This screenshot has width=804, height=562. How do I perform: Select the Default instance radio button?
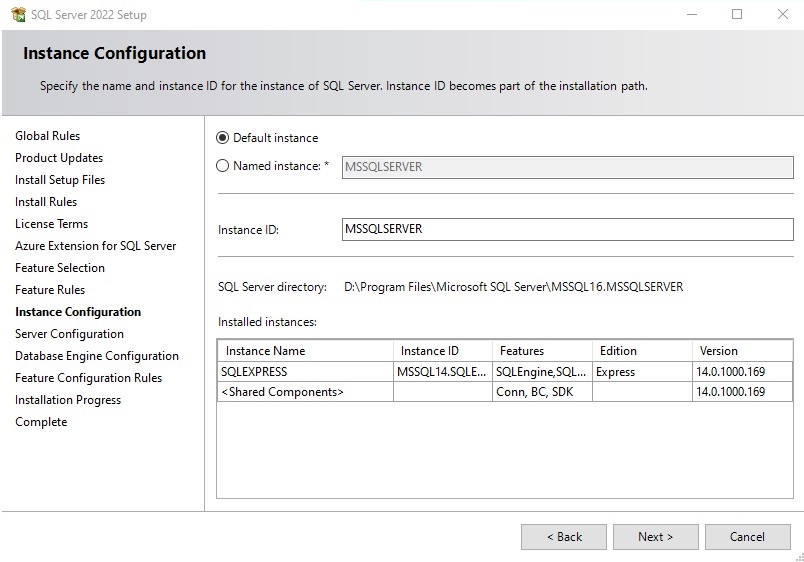click(223, 138)
